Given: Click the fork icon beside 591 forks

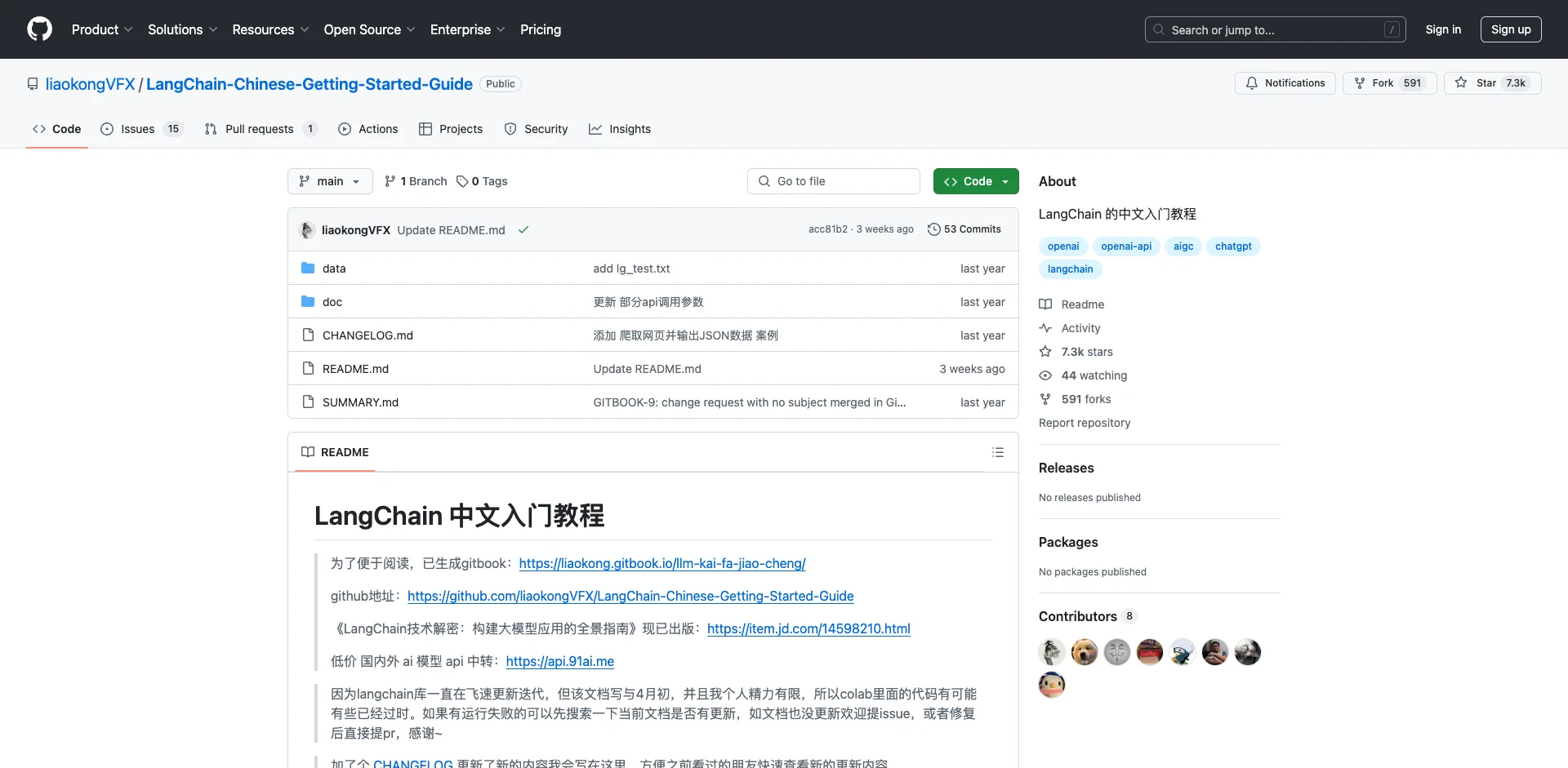Looking at the screenshot, I should [x=1045, y=399].
